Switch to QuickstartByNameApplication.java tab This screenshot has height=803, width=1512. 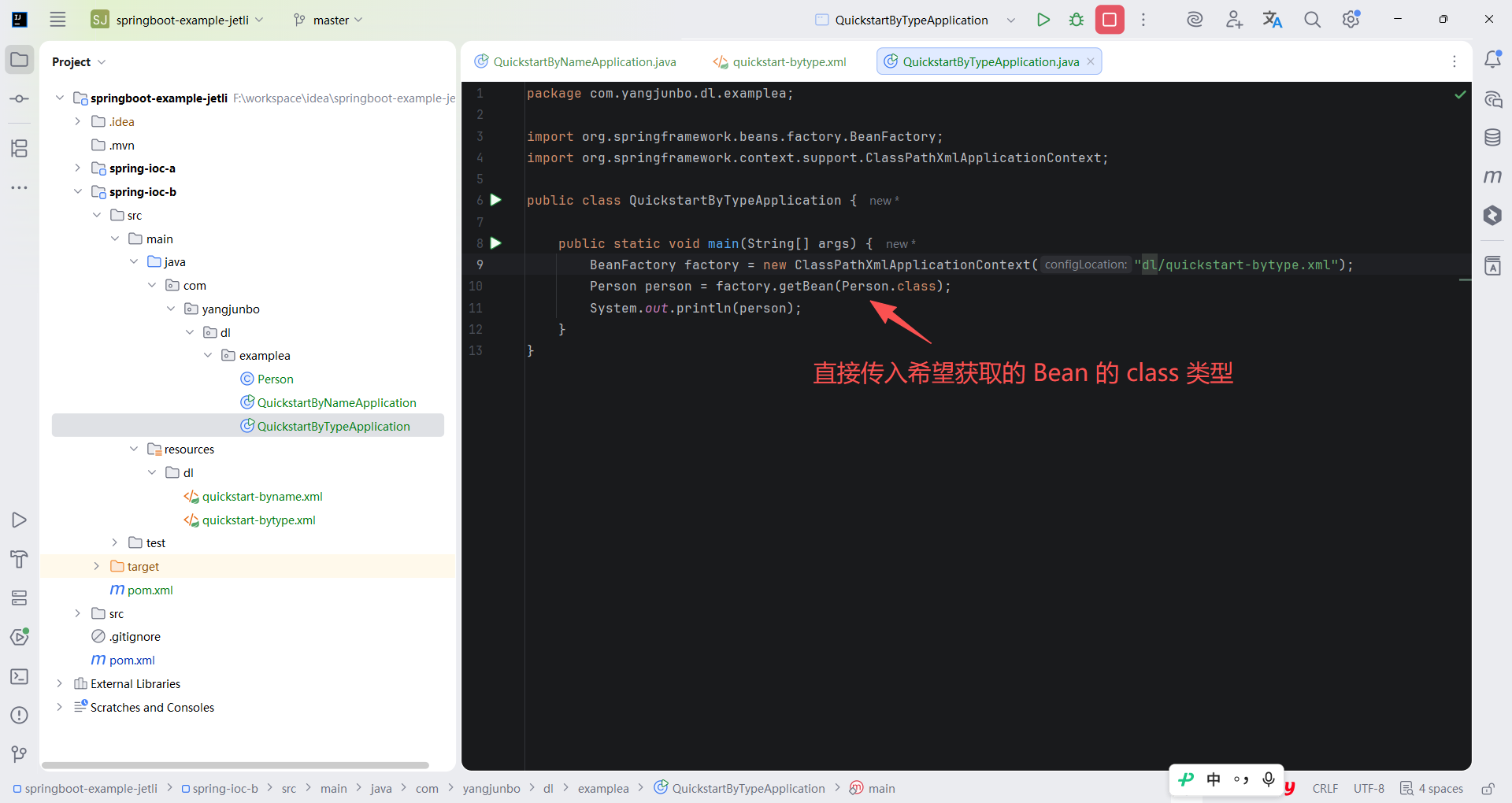tap(576, 61)
